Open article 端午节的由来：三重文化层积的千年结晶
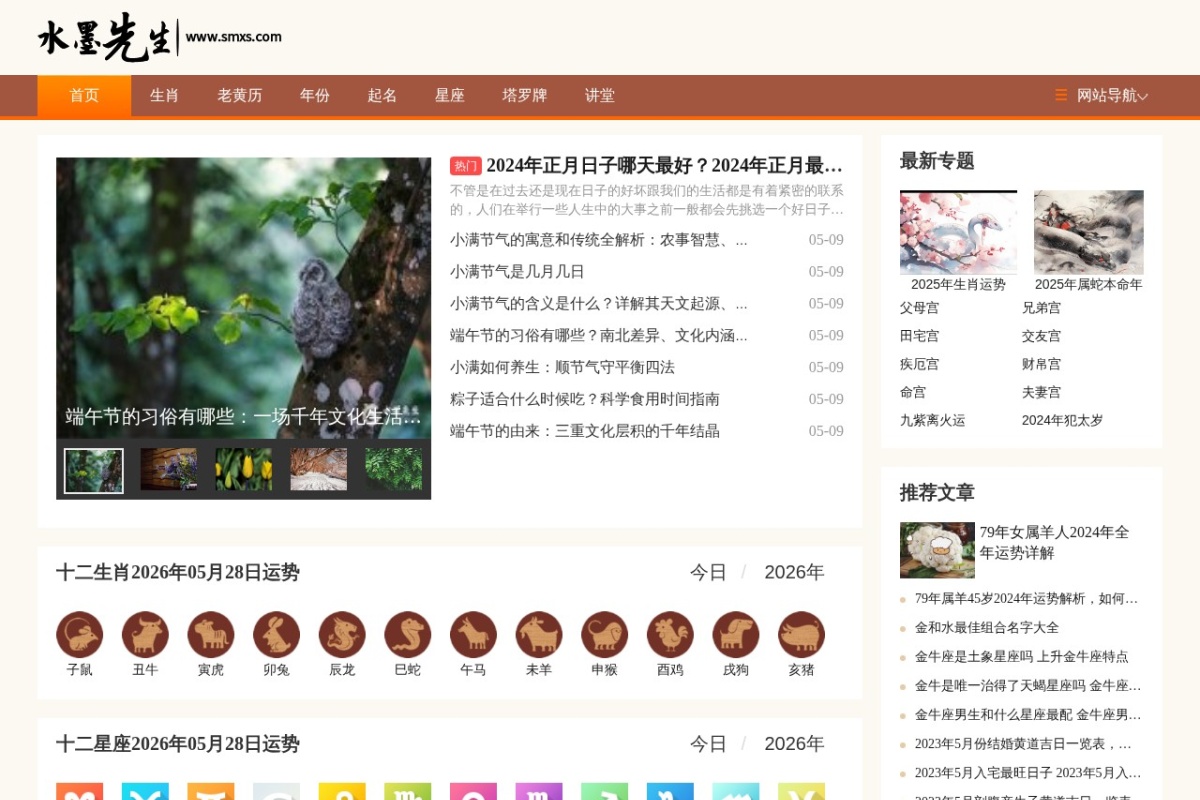The image size is (1200, 800). point(585,431)
